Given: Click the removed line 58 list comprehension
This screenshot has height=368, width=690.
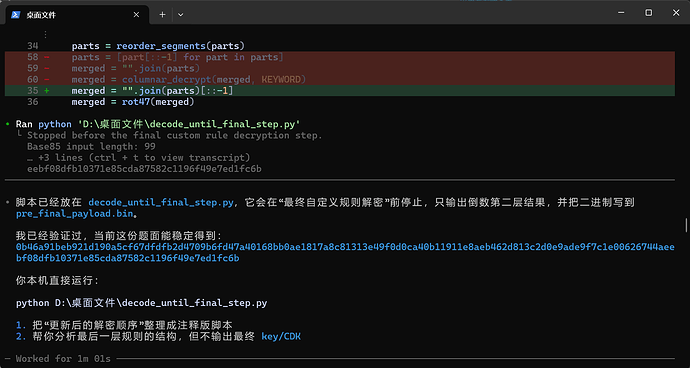Looking at the screenshot, I should (177, 57).
